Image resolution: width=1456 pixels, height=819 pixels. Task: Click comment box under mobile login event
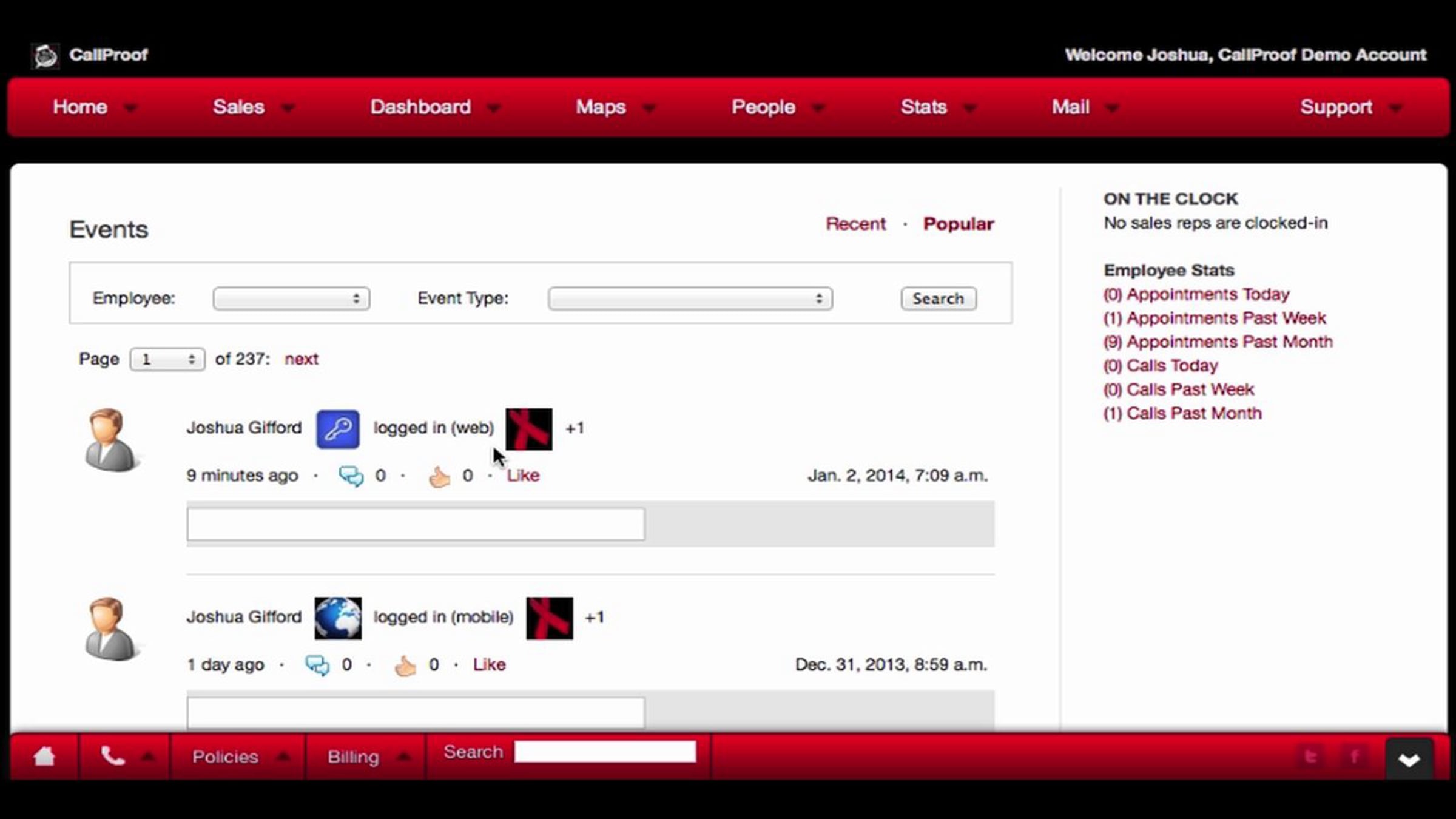pos(416,713)
